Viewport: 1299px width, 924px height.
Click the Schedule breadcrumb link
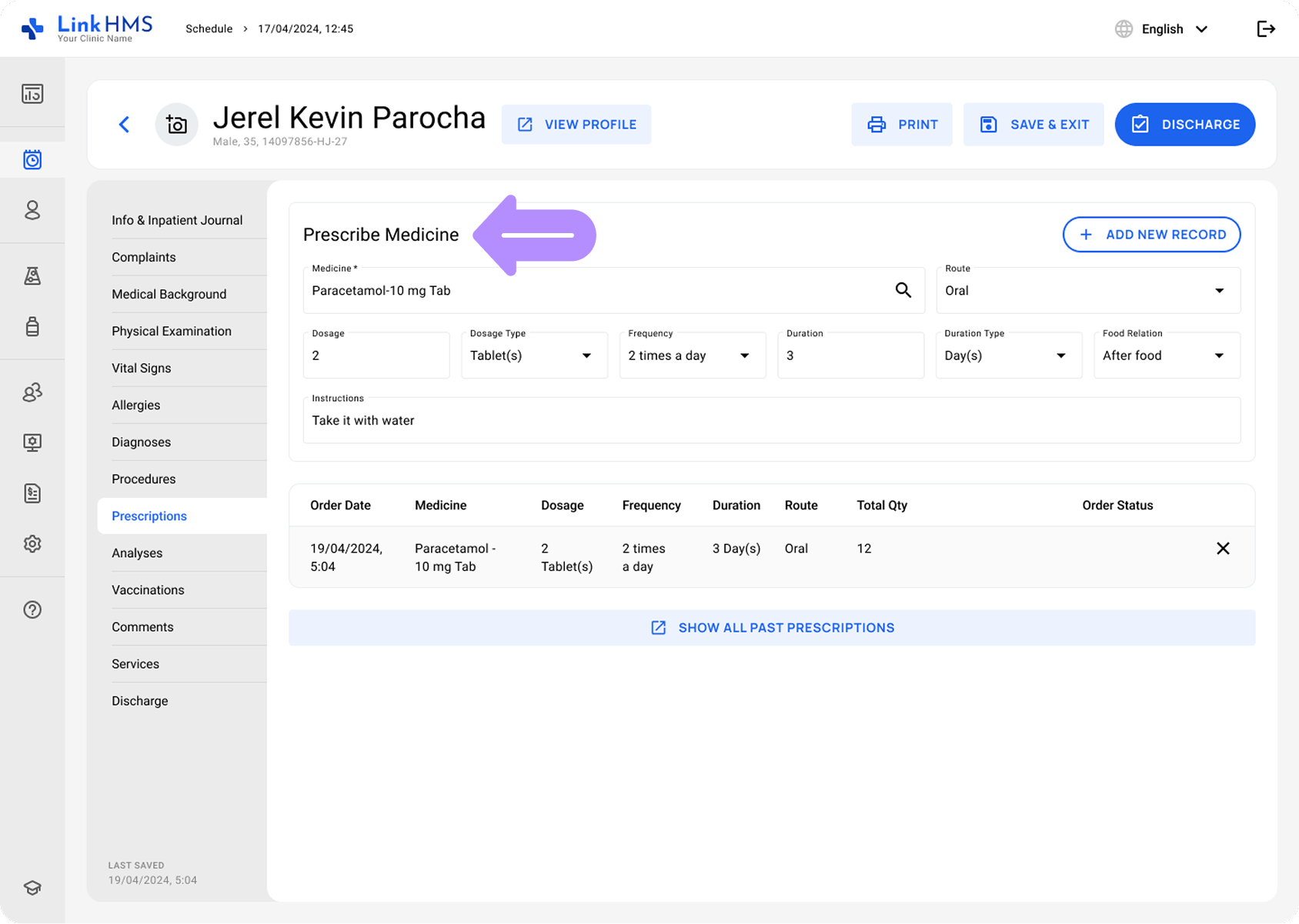click(x=209, y=29)
